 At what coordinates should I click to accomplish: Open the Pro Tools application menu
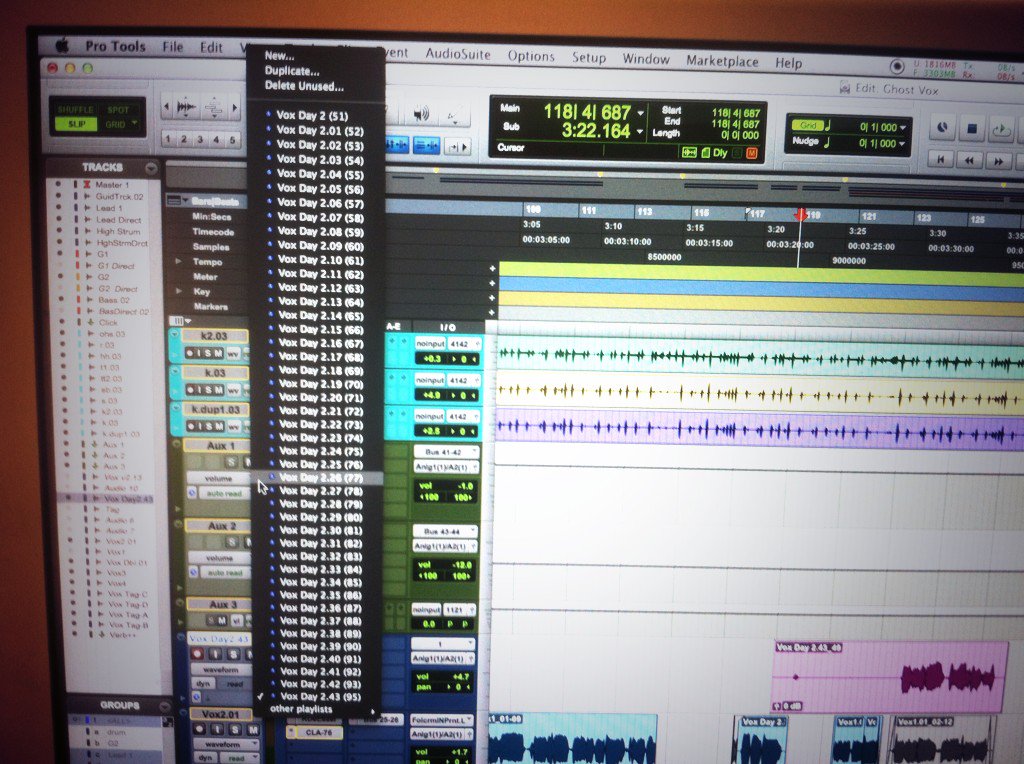coord(115,46)
